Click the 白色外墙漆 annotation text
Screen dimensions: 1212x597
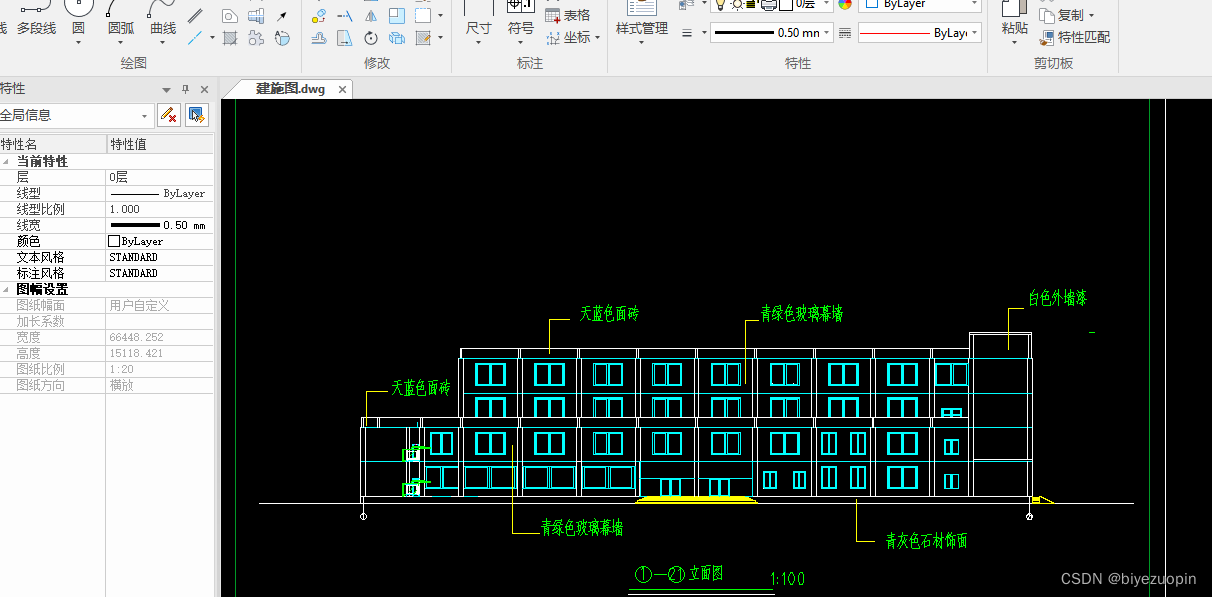click(1058, 298)
